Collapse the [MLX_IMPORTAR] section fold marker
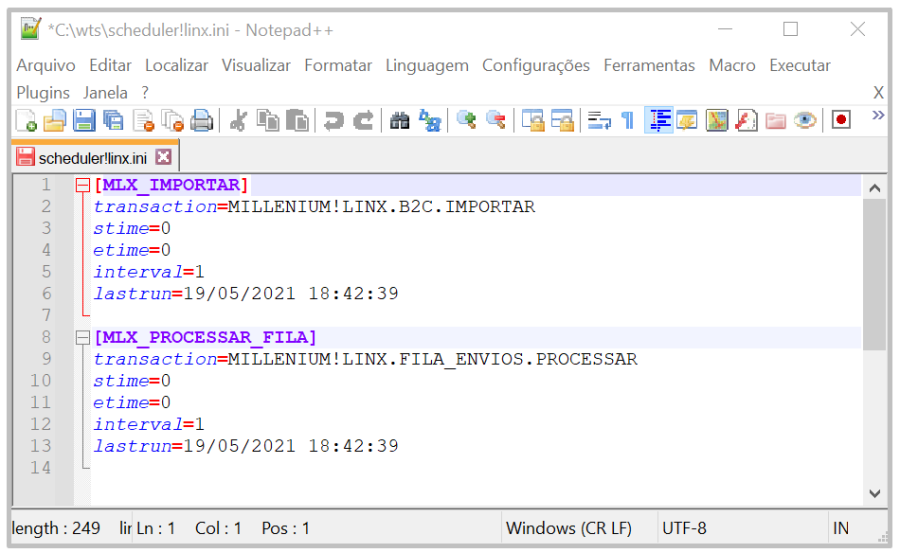The image size is (900, 553). pos(83,185)
